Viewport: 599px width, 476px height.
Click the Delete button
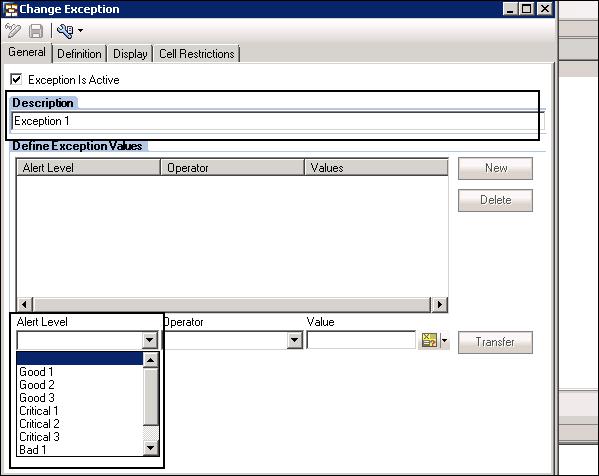point(495,200)
